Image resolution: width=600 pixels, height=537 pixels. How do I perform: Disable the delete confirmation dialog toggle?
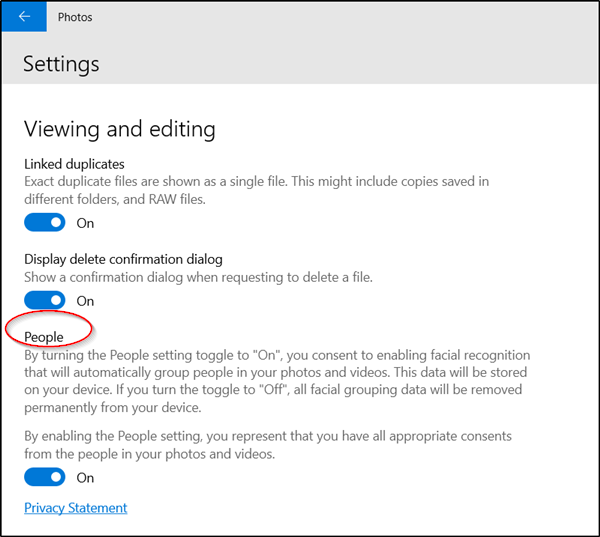pyautogui.click(x=44, y=300)
